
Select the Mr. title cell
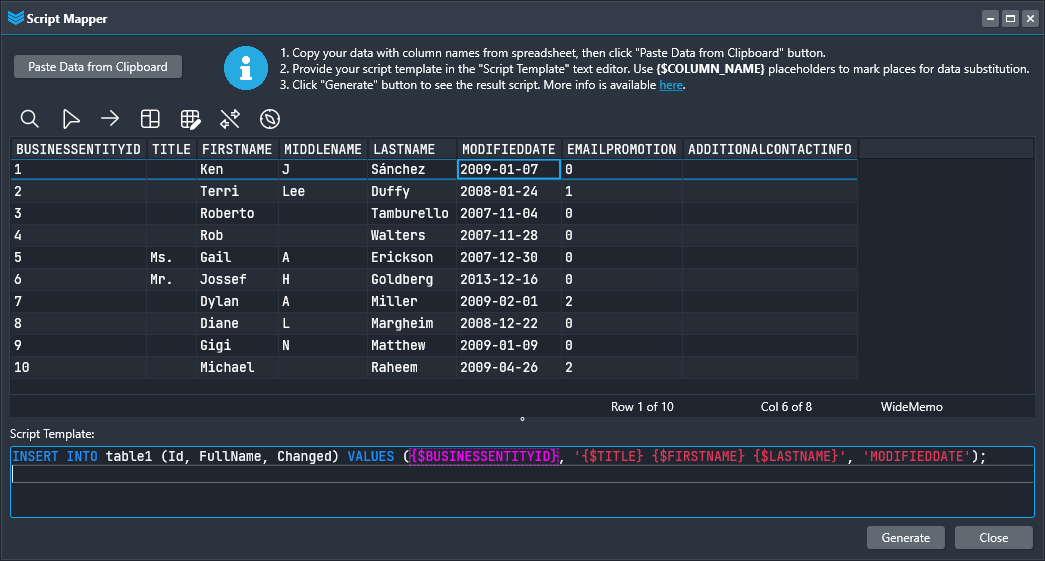point(171,279)
